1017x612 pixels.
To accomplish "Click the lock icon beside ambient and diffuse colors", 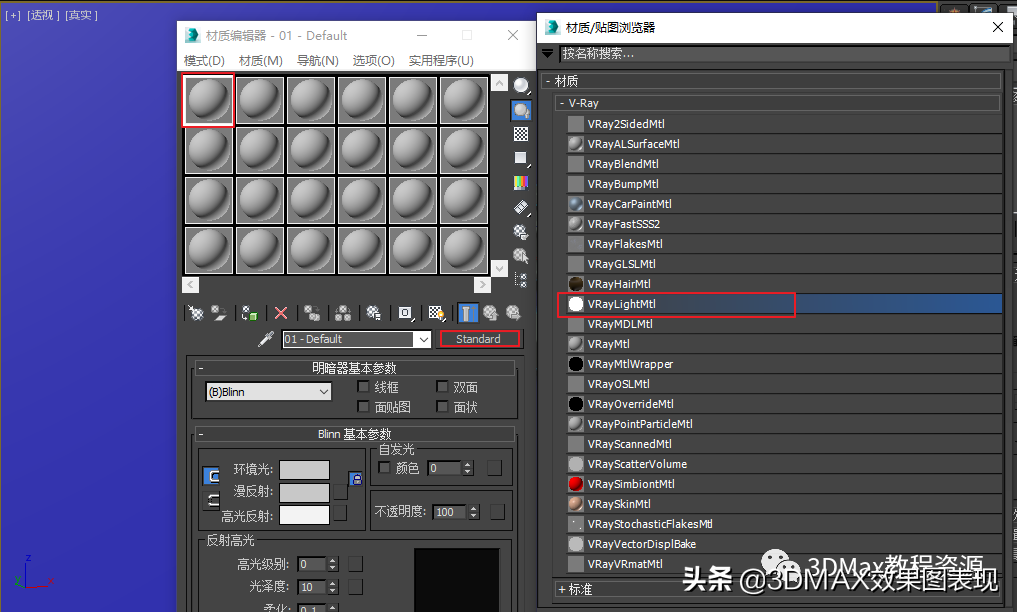I will coord(356,479).
